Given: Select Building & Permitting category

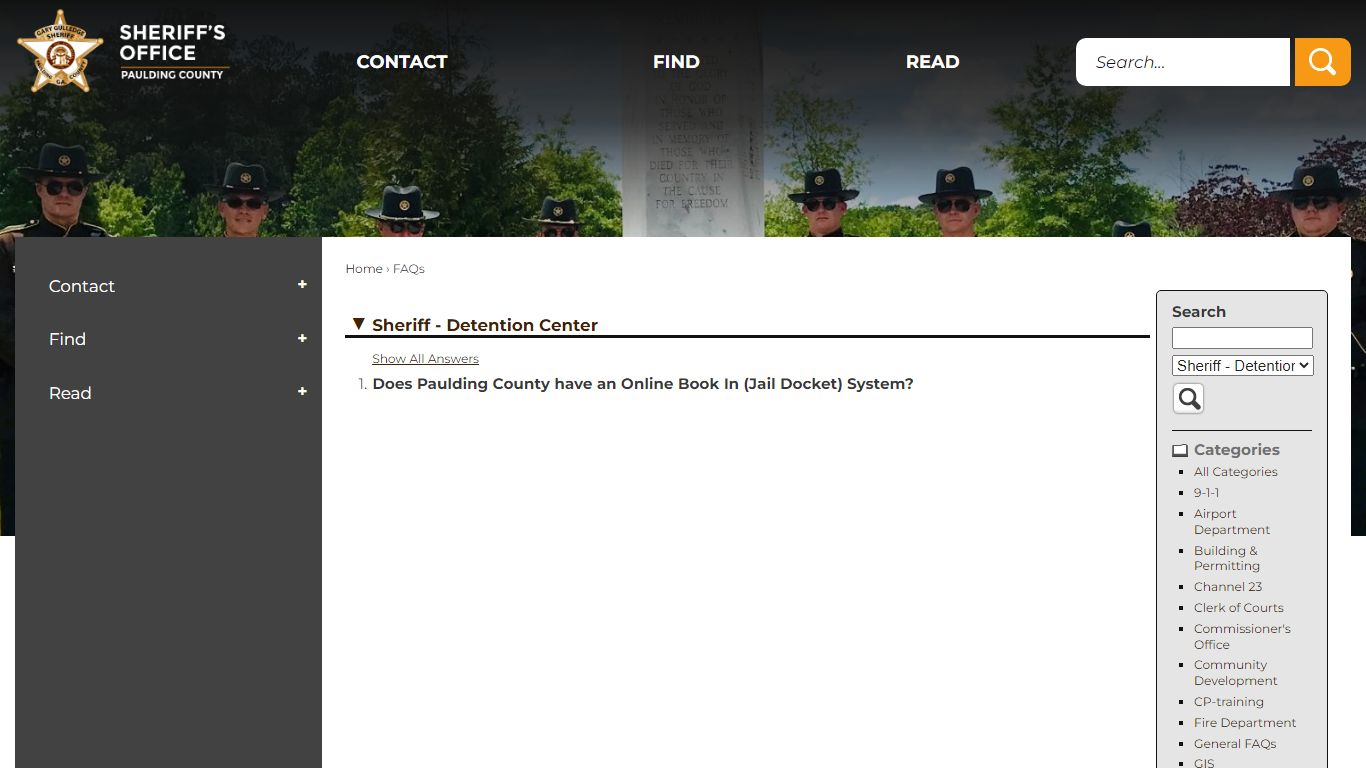Looking at the screenshot, I should tap(1227, 558).
